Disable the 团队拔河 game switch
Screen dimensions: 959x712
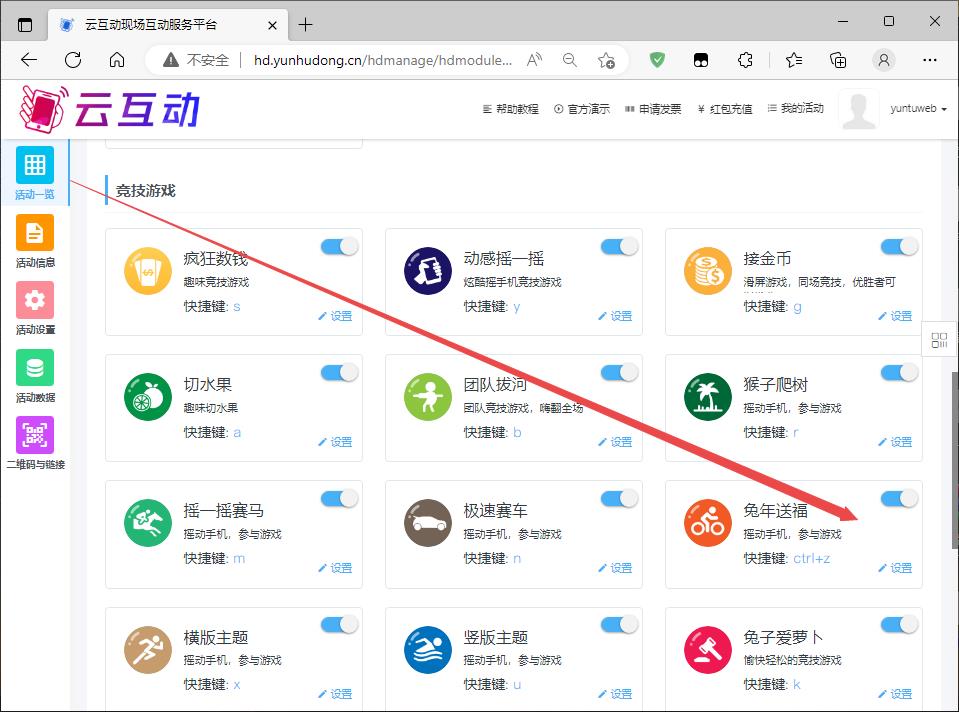click(619, 373)
